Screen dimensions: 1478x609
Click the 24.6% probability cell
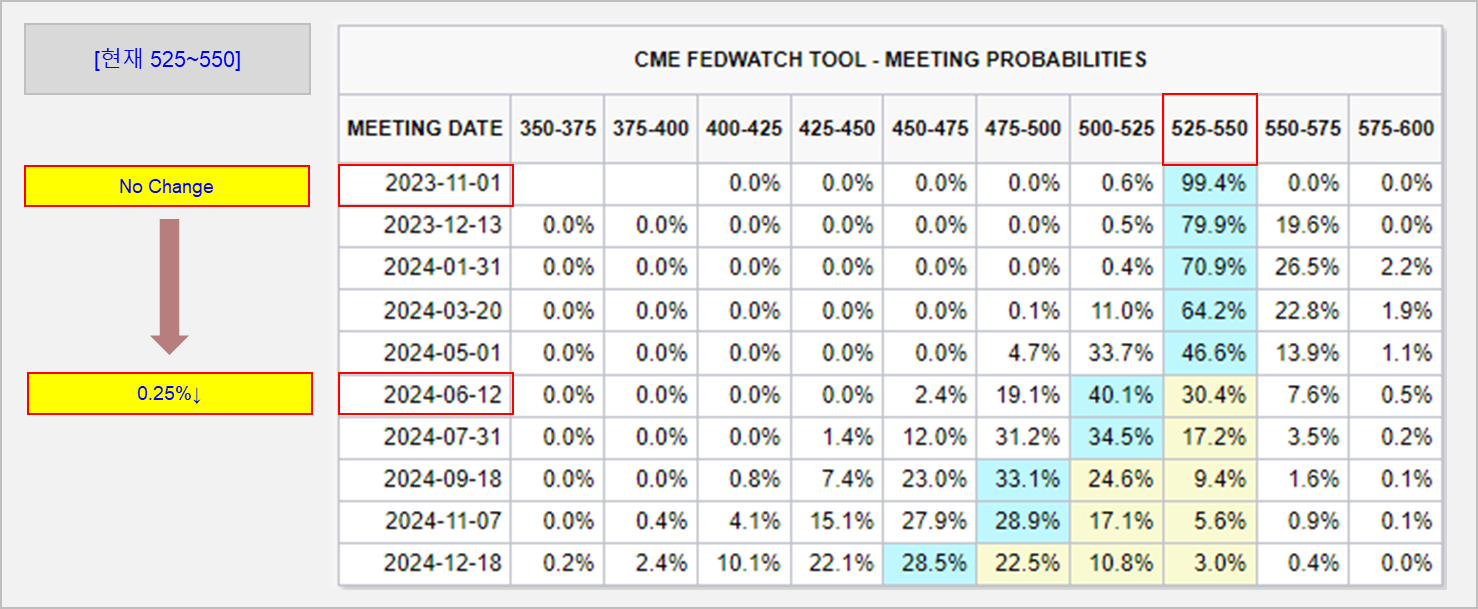pos(1116,479)
